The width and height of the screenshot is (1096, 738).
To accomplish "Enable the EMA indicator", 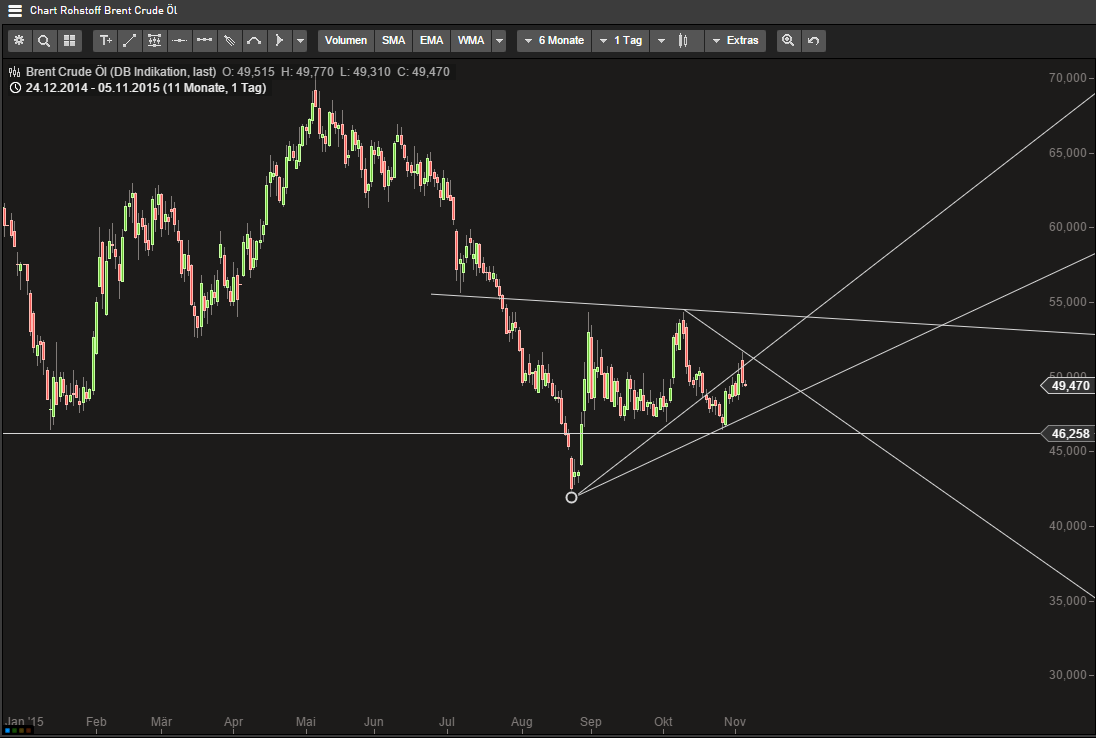I will [x=431, y=40].
